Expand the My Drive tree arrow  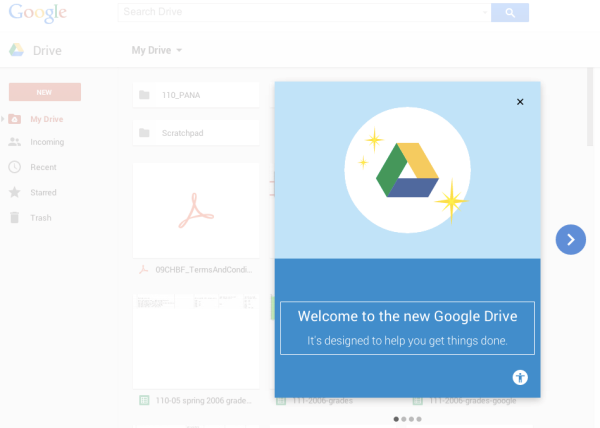click(x=4, y=119)
